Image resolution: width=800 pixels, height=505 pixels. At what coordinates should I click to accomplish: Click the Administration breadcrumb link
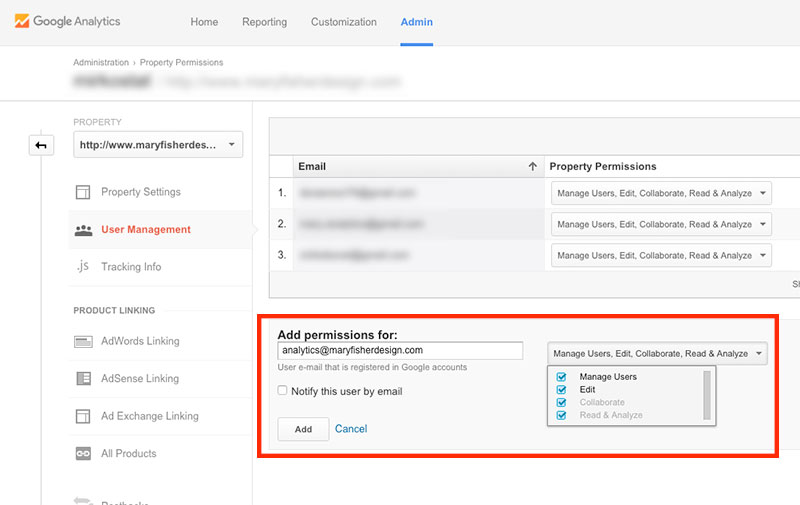pyautogui.click(x=101, y=62)
